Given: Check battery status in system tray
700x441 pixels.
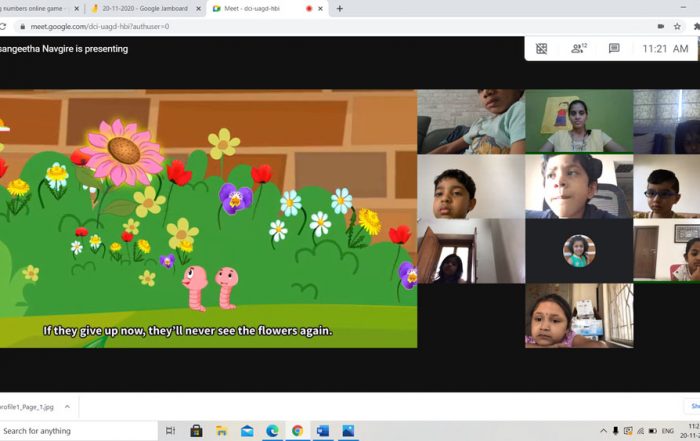Looking at the screenshot, I should 652,431.
